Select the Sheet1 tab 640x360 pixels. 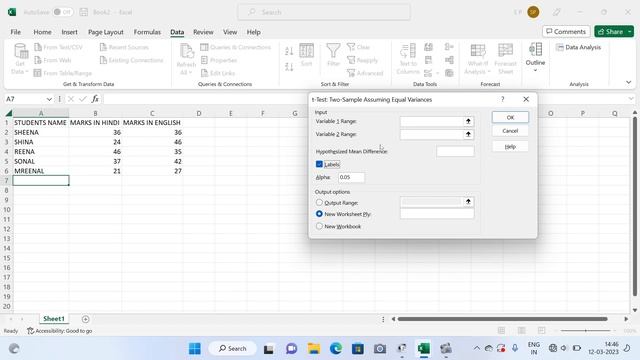[x=54, y=319]
